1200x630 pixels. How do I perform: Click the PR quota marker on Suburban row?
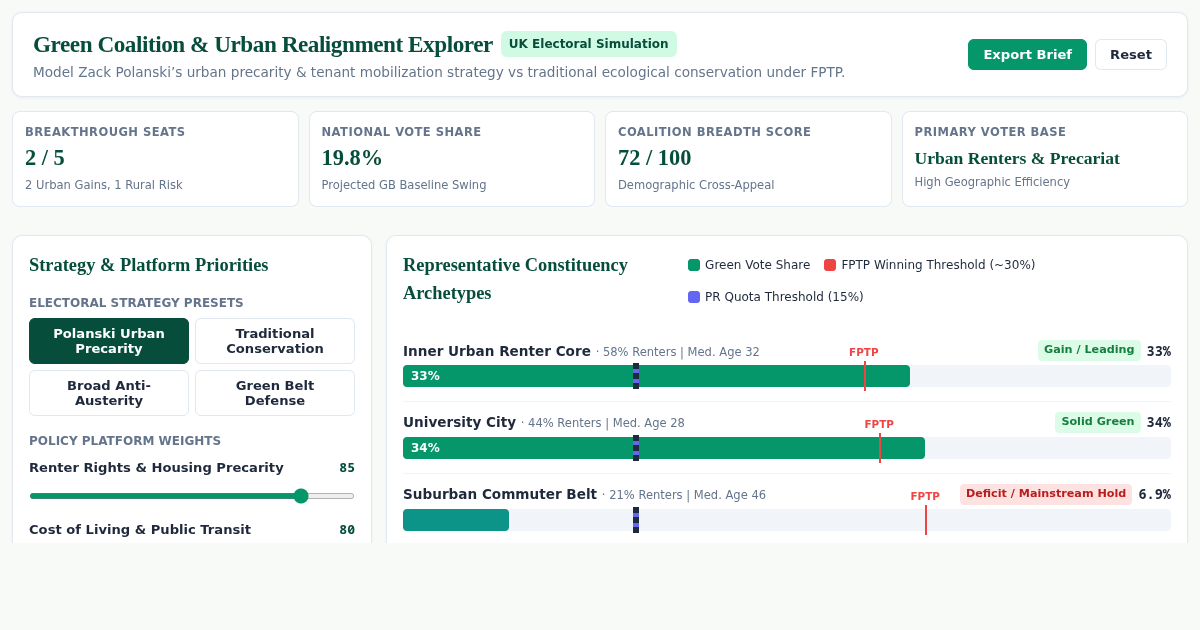(636, 520)
